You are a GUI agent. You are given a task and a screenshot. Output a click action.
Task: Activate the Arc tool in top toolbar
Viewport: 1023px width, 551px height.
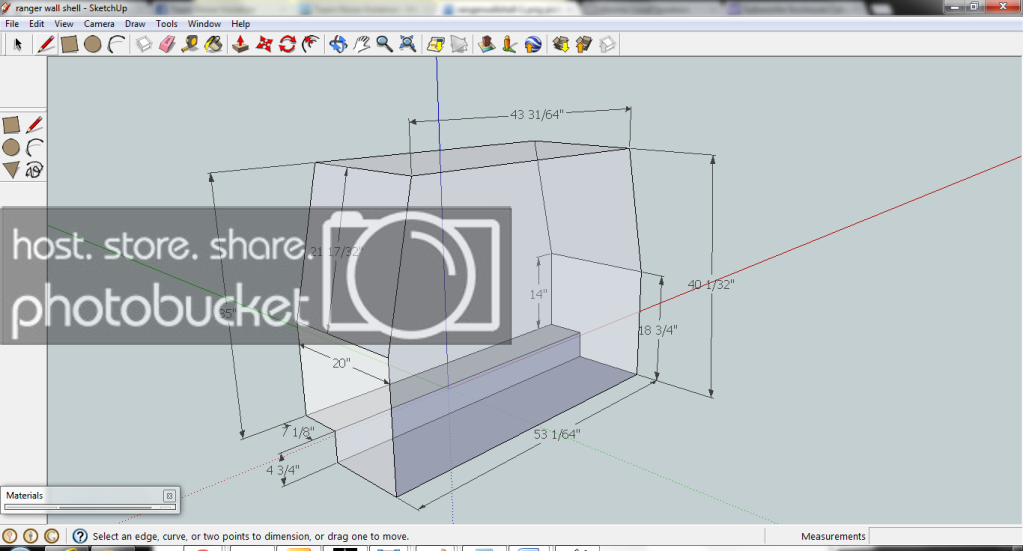point(116,44)
